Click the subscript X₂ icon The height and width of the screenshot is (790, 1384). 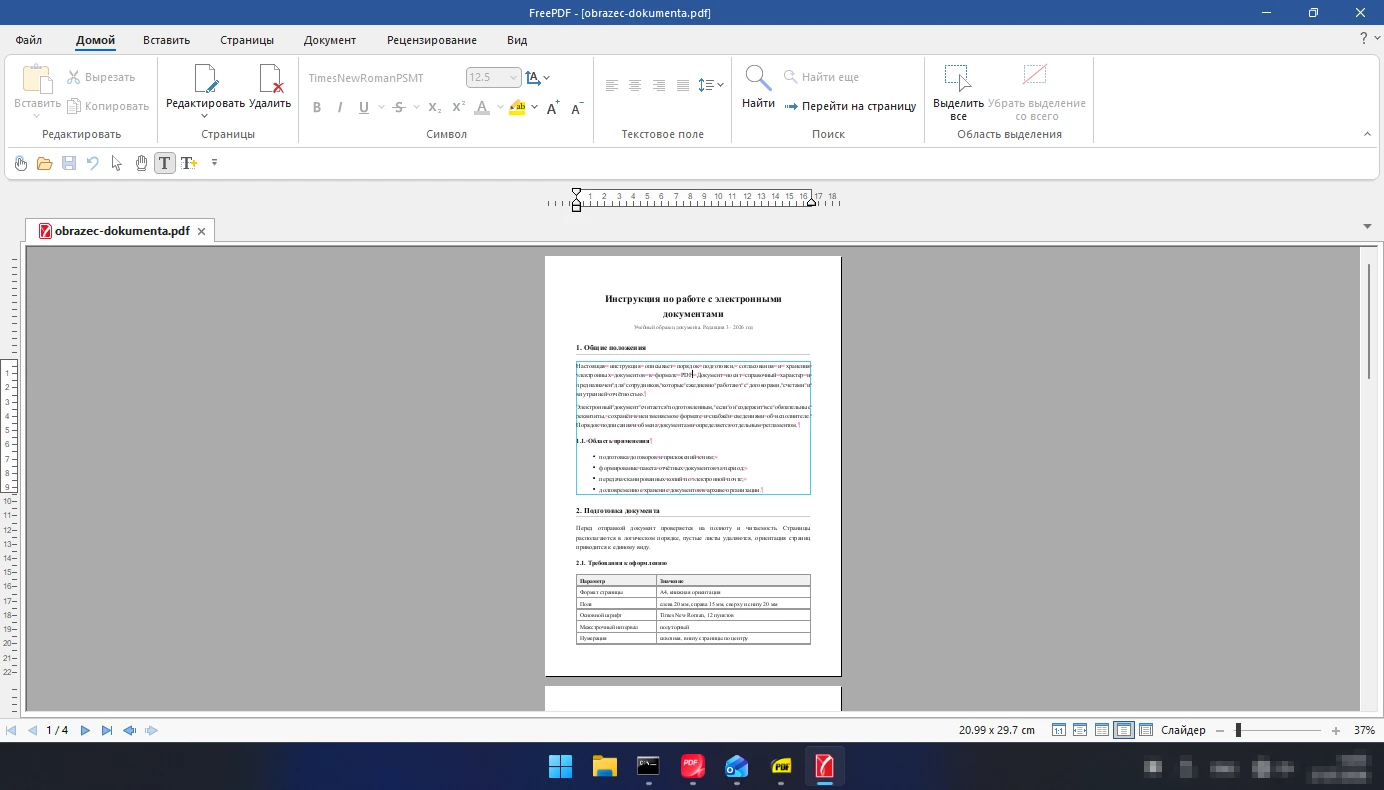click(435, 108)
